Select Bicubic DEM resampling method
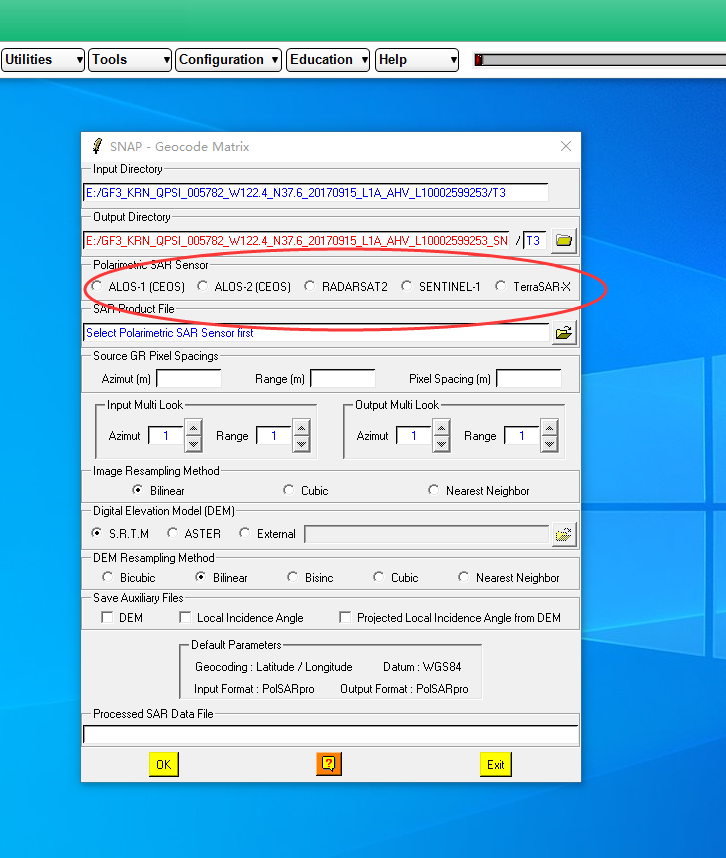 click(107, 577)
